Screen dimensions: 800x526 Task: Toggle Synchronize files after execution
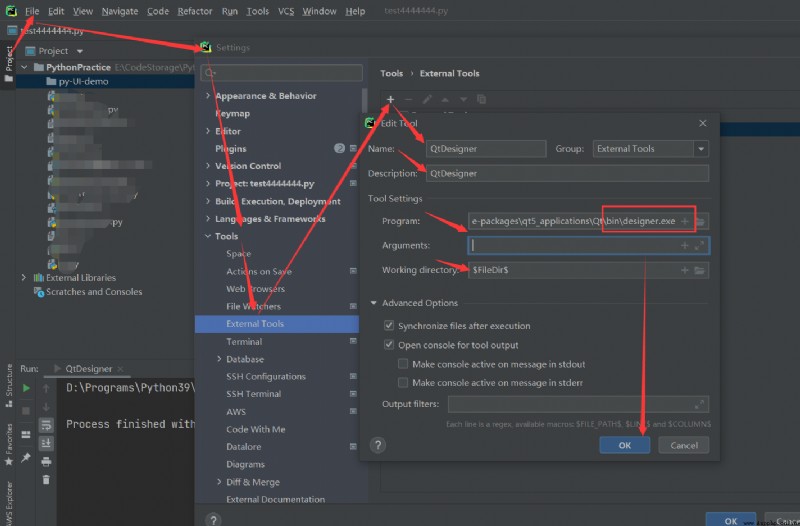tap(389, 325)
